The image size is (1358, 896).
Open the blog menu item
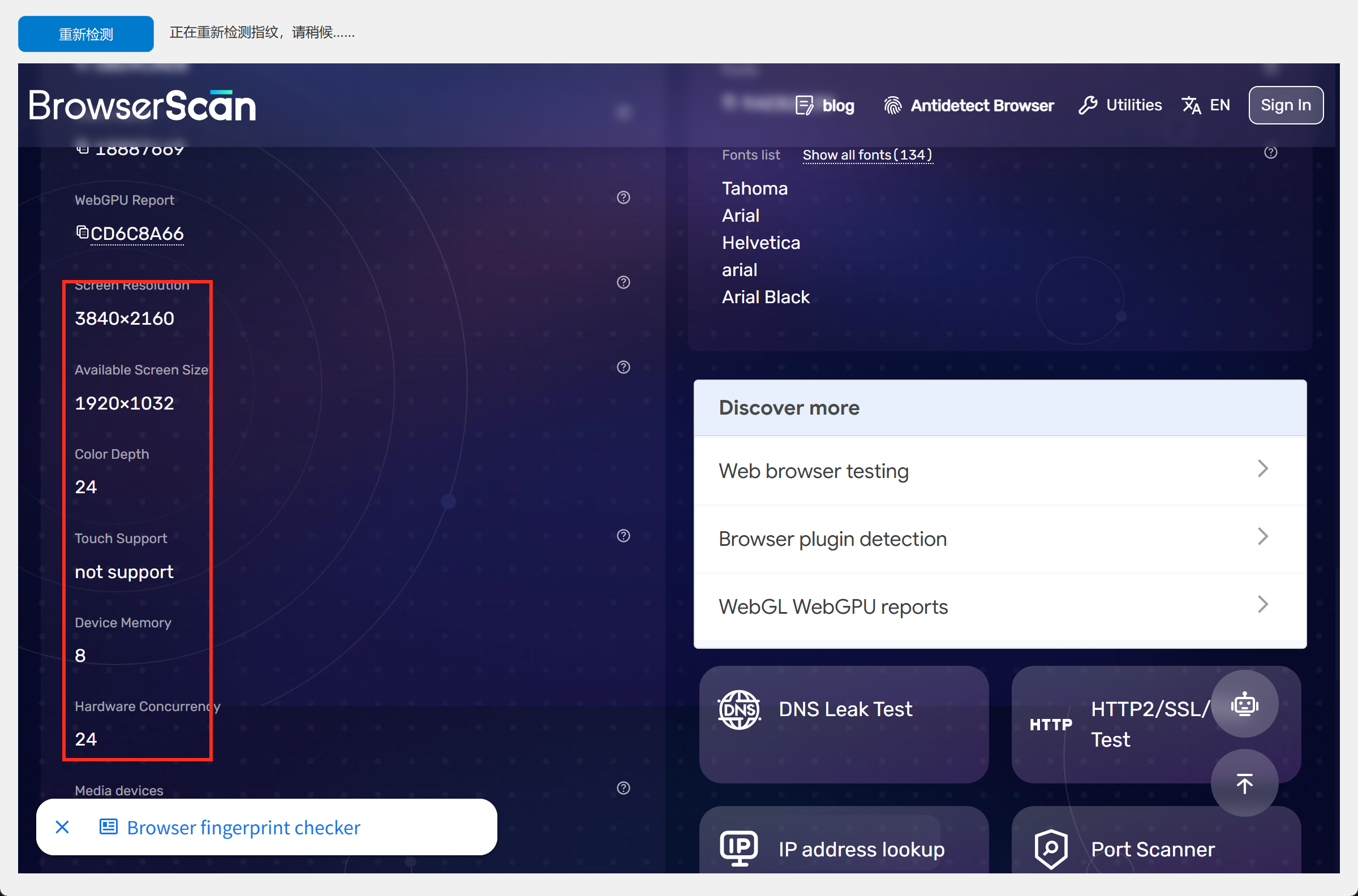825,105
